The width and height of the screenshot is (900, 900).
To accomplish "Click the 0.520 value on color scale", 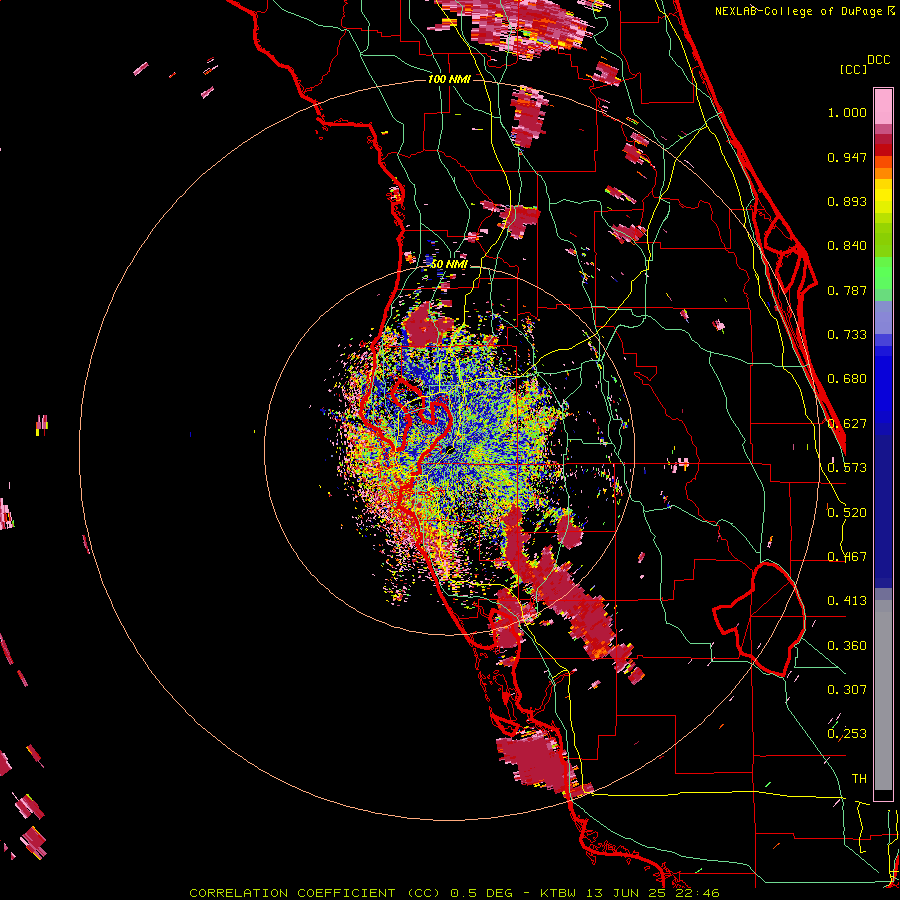I will point(847,513).
